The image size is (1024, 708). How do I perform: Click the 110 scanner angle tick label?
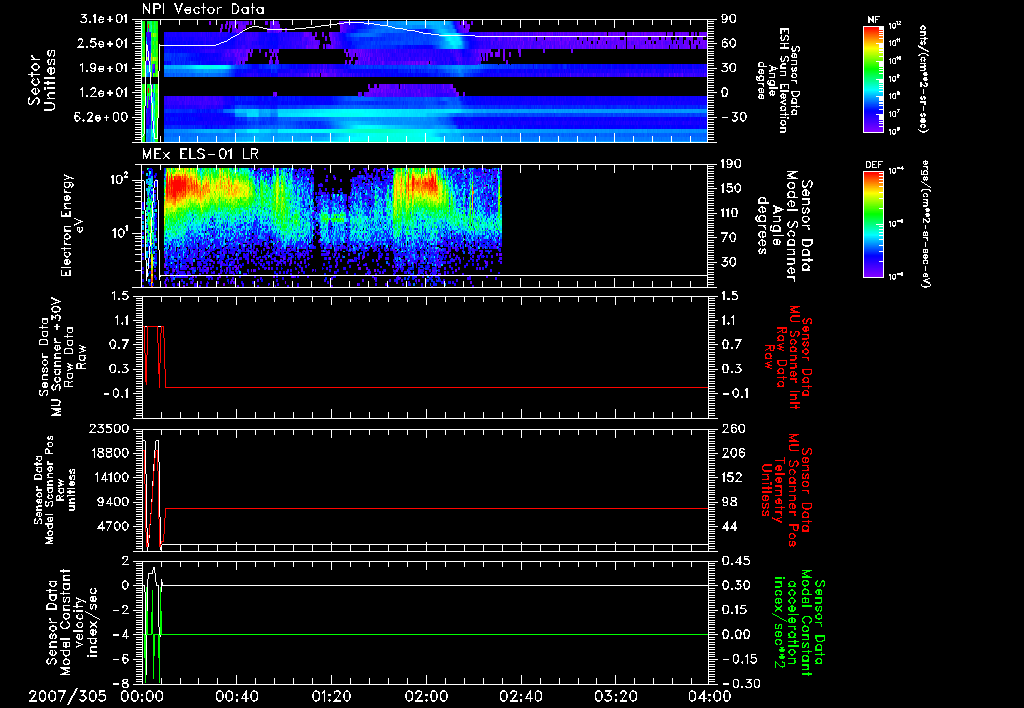(731, 213)
